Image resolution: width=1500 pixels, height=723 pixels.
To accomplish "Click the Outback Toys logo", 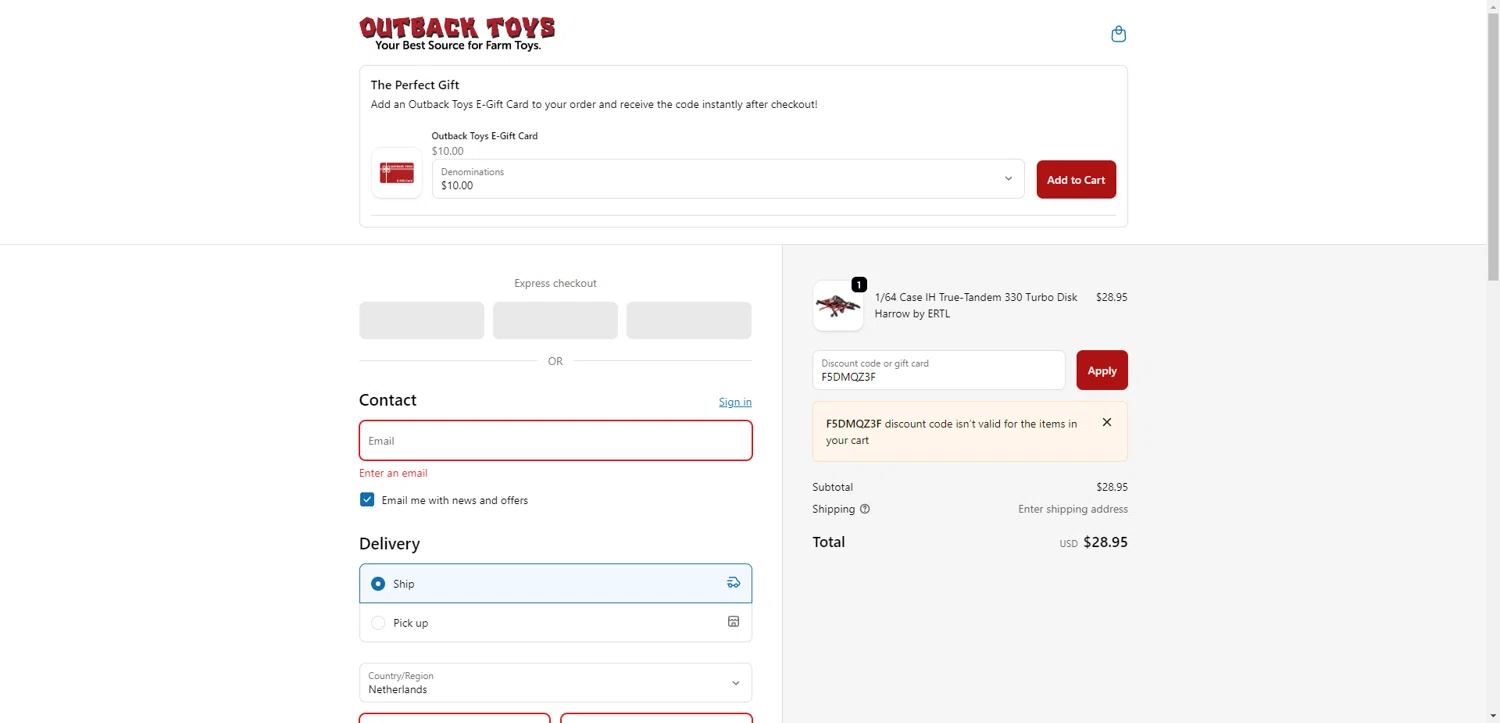I will pos(457,33).
